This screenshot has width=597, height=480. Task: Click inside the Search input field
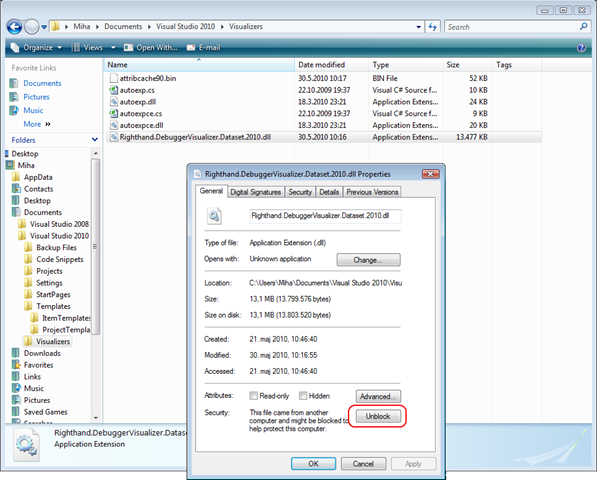click(x=512, y=27)
